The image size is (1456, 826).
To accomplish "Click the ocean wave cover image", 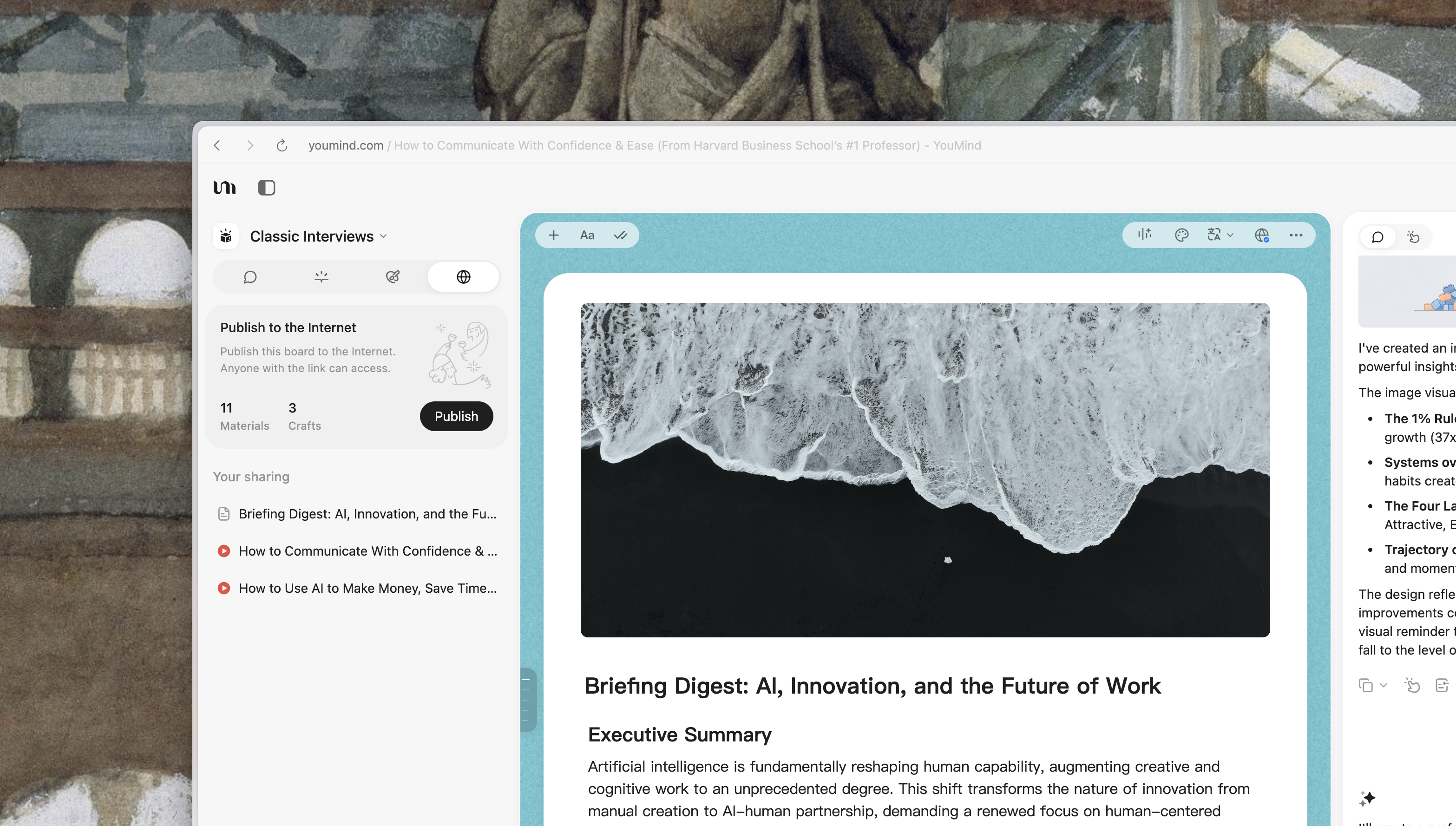I will point(925,470).
